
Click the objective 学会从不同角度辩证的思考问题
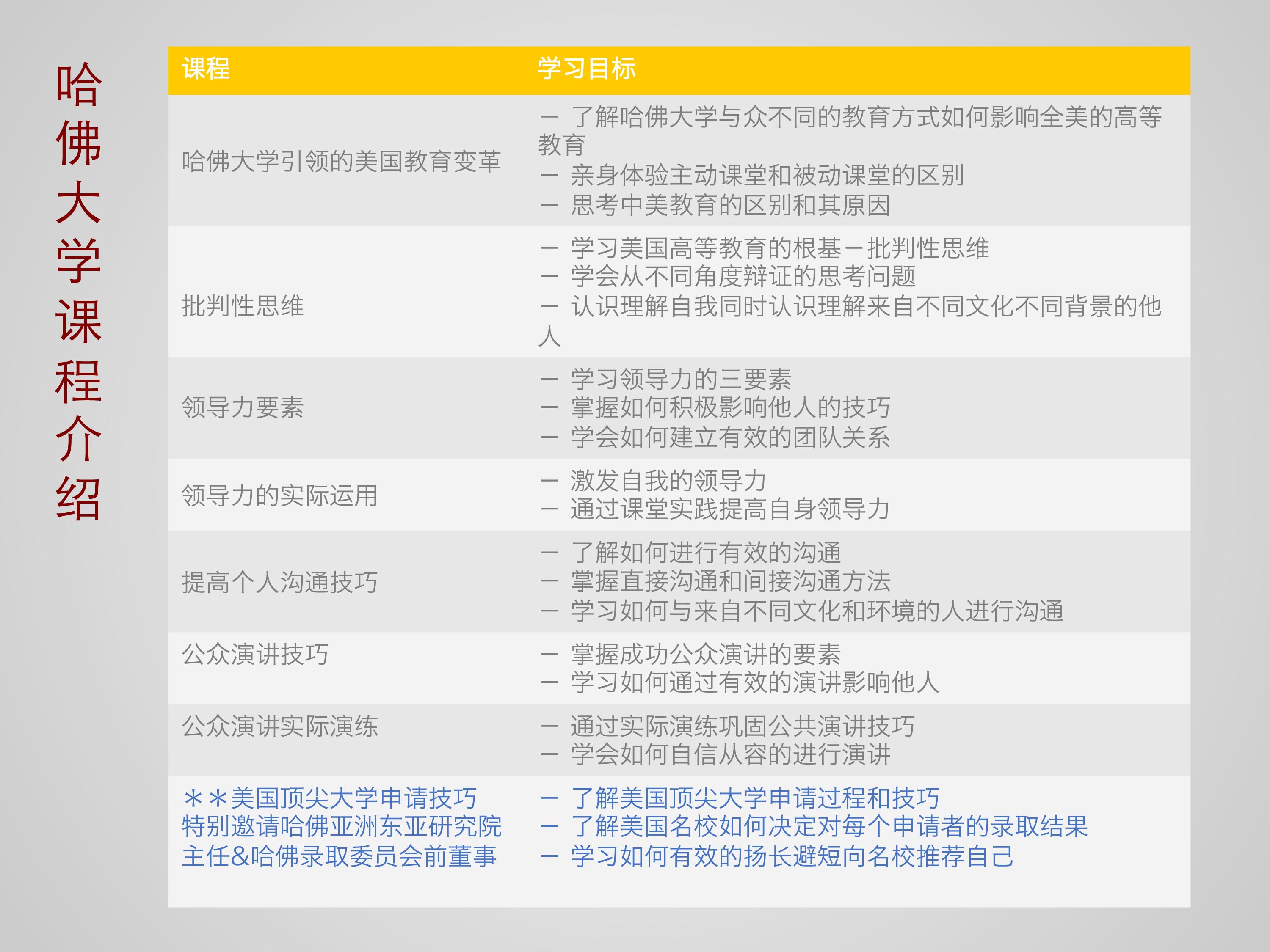pyautogui.click(x=743, y=277)
